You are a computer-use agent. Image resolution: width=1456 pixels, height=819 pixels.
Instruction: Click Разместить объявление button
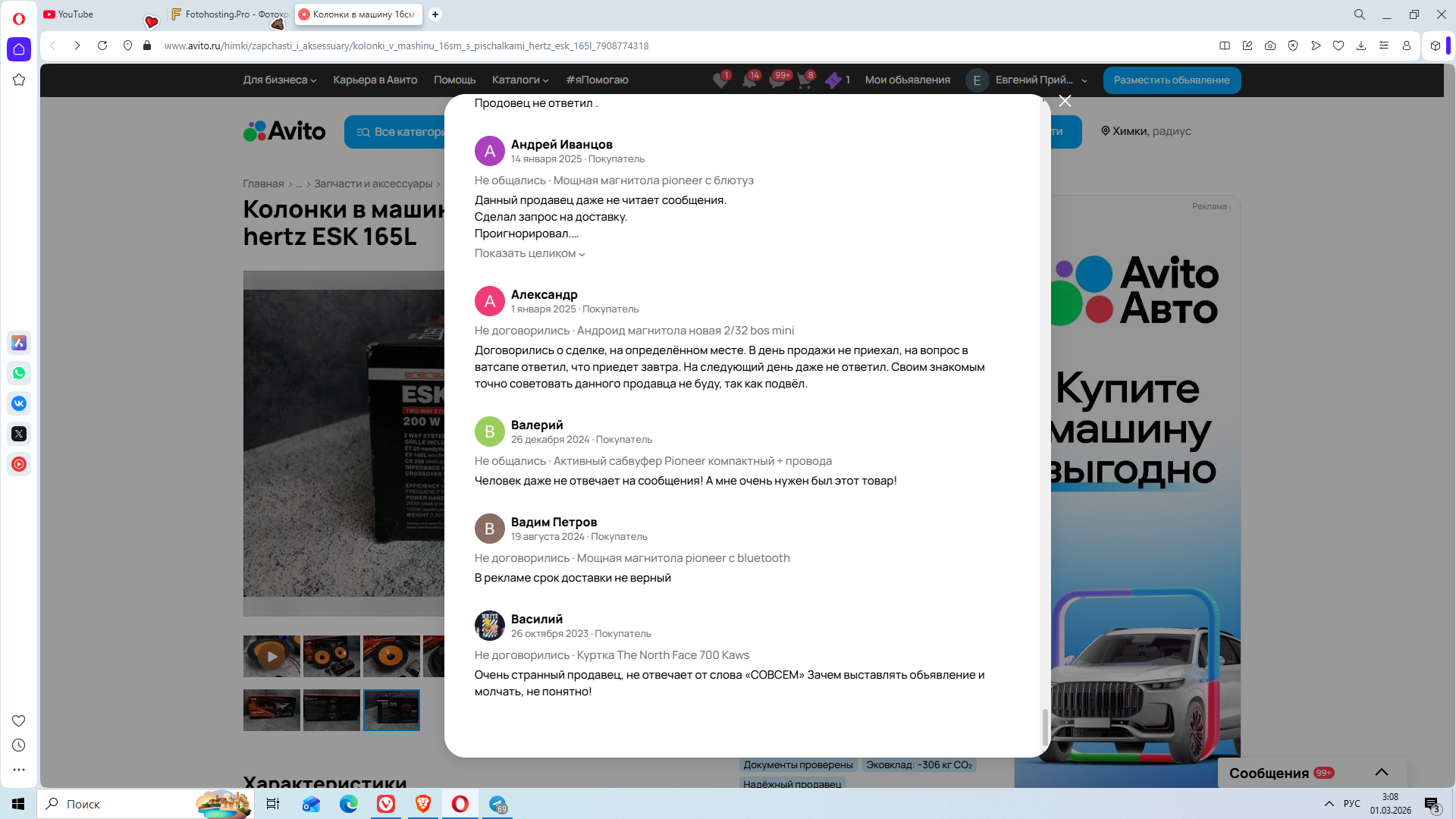(x=1172, y=80)
